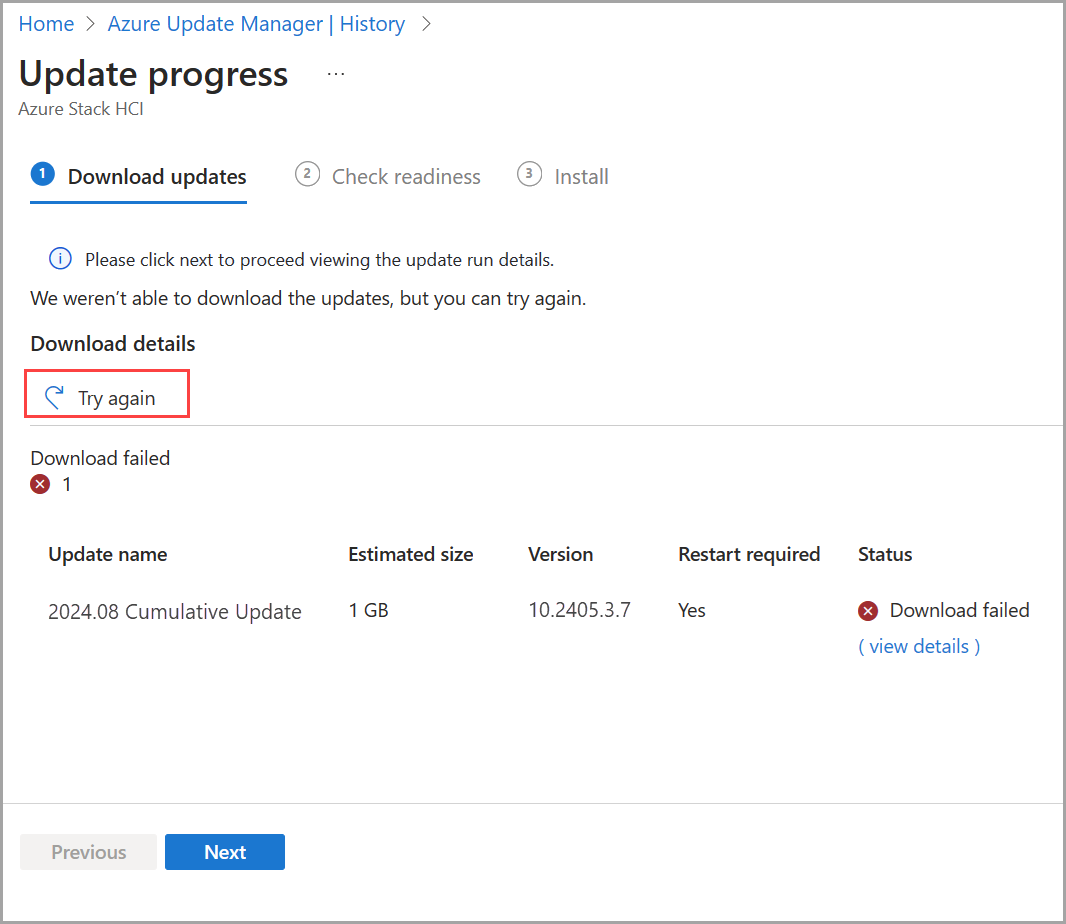
Task: Click the Estimated size column header
Action: click(411, 555)
